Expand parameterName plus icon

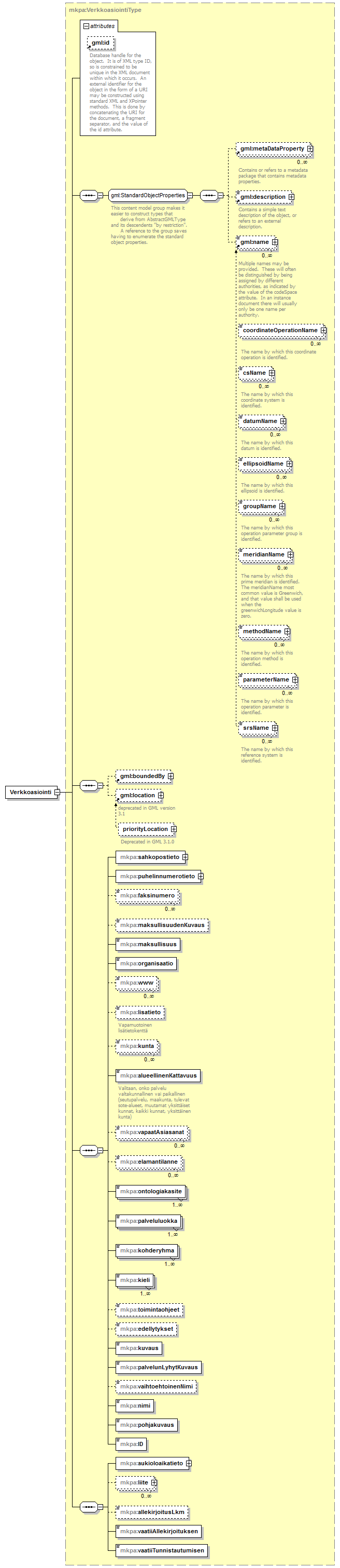295,680
